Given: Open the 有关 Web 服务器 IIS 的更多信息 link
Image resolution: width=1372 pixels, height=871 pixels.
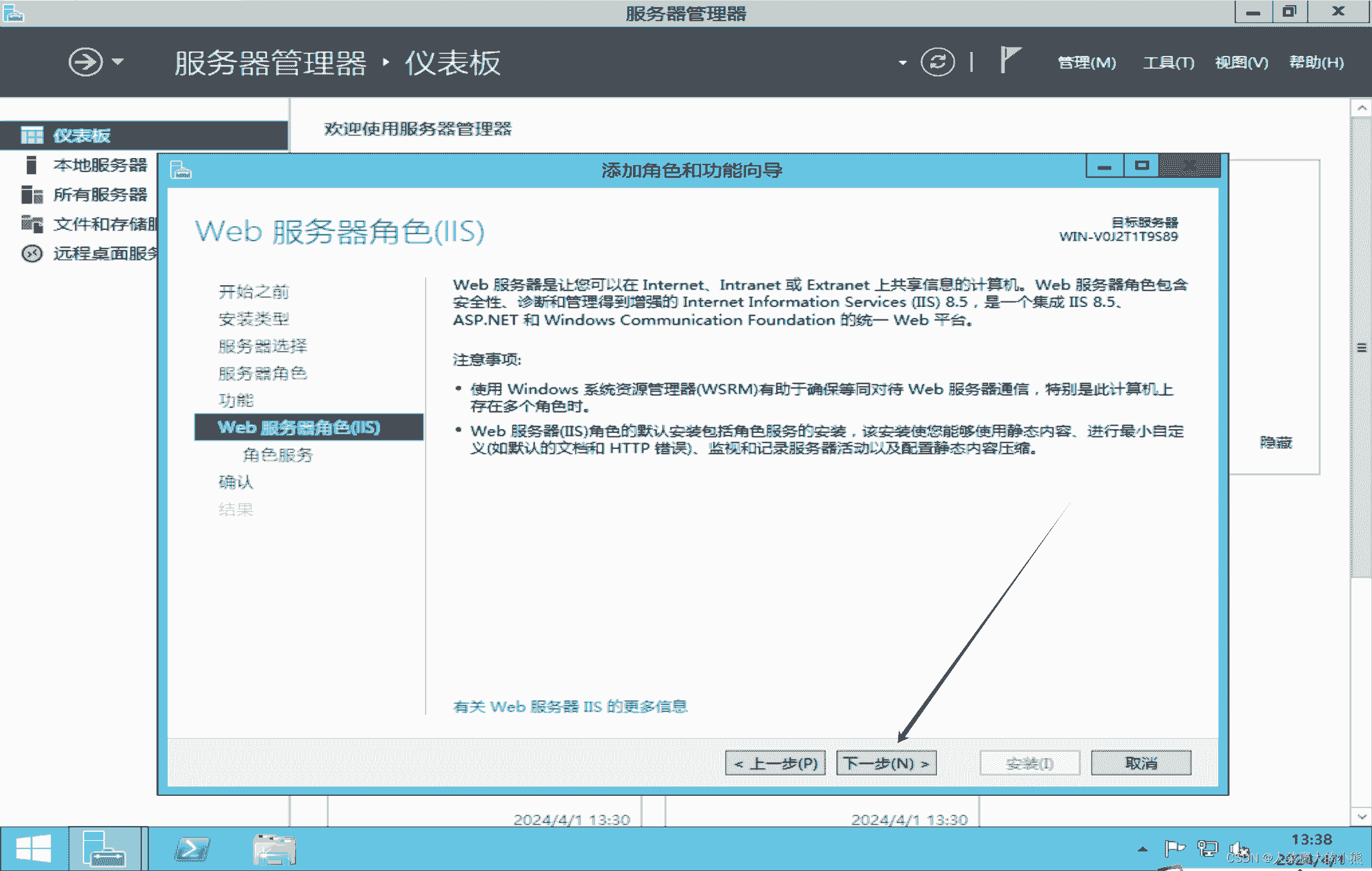Looking at the screenshot, I should (570, 706).
